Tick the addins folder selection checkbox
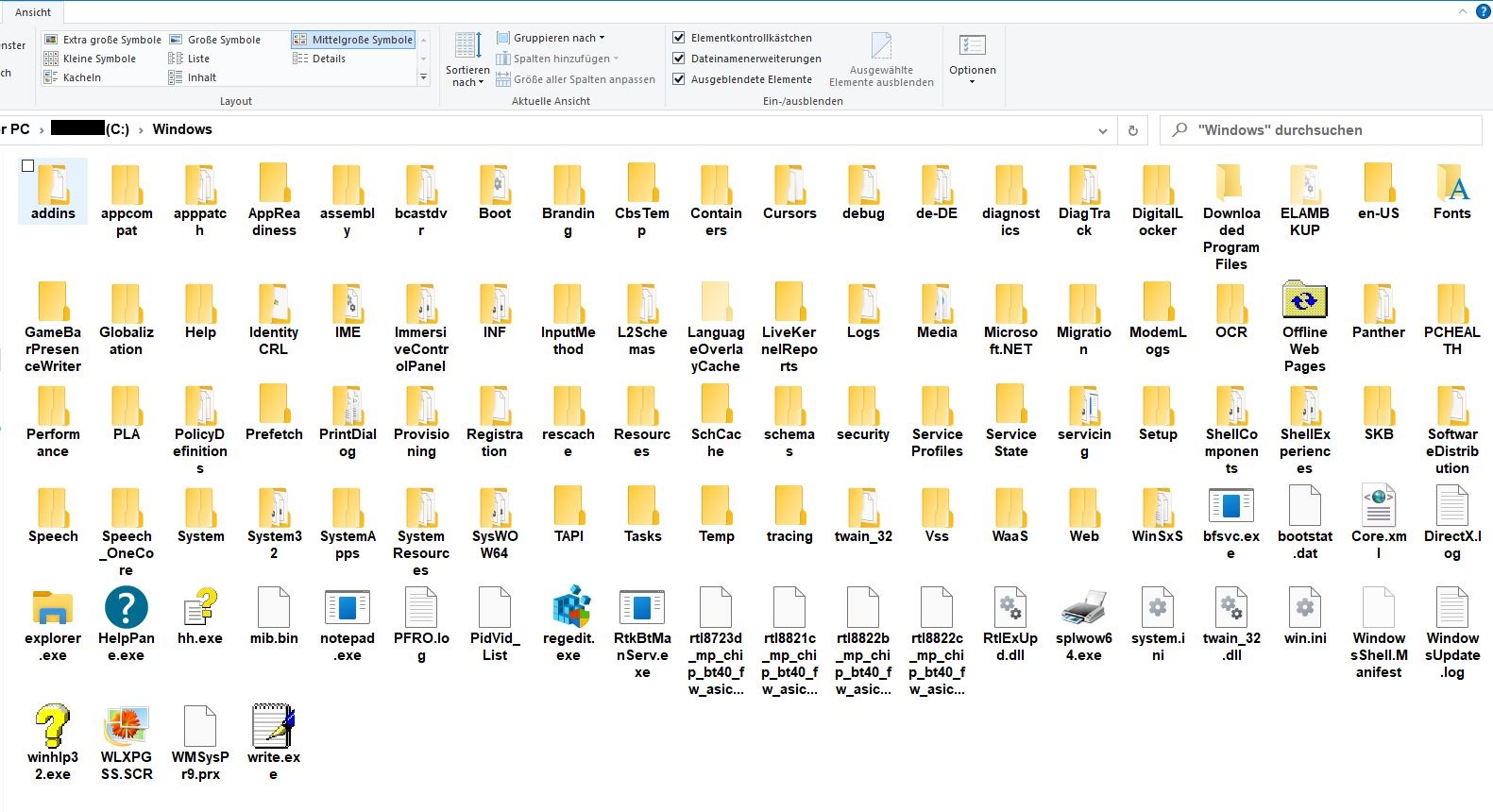This screenshot has width=1493, height=812. coord(27,166)
